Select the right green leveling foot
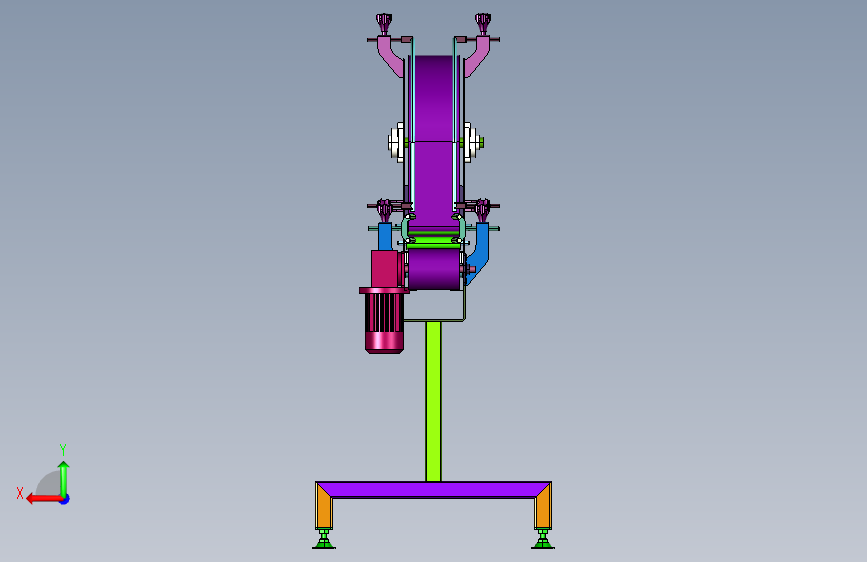 click(543, 539)
